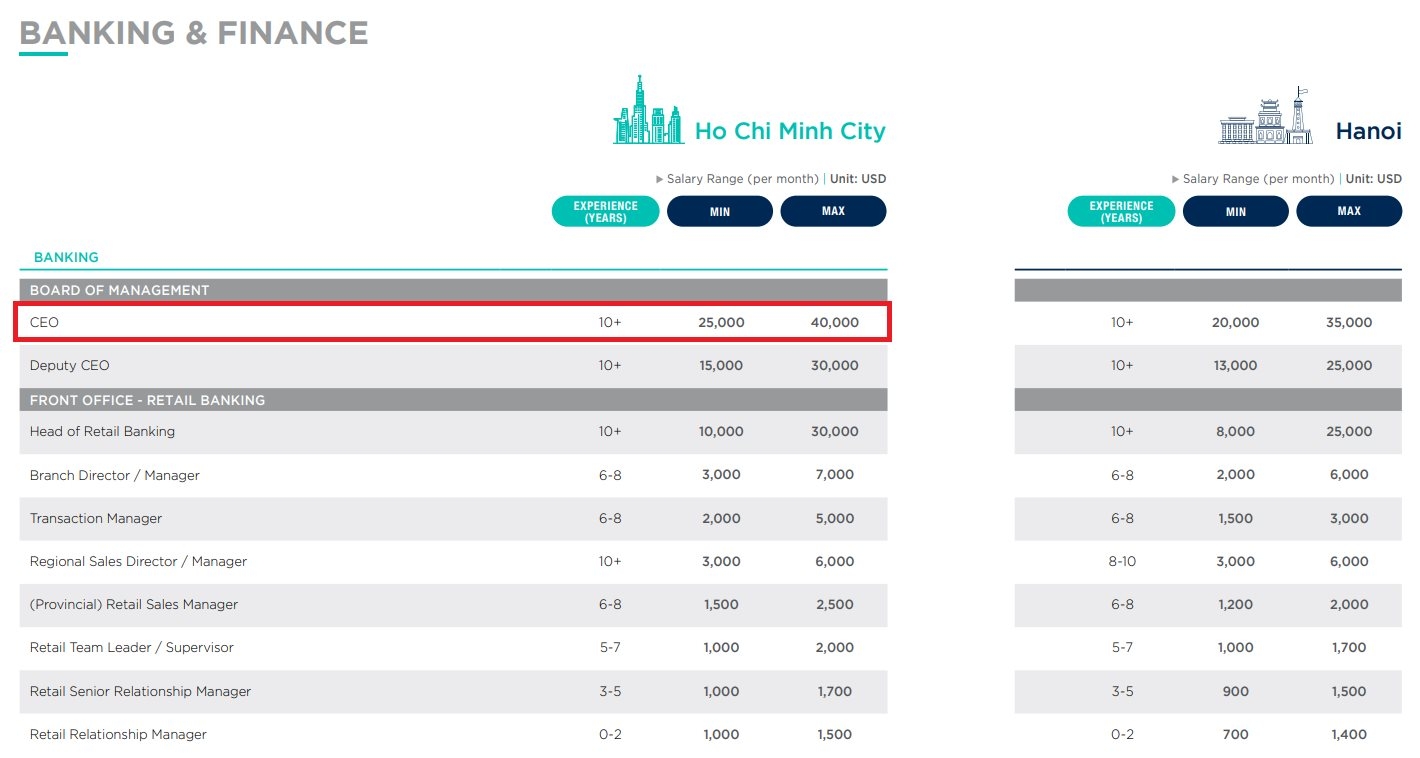Click the Hanoi landmarks icon

pos(1265,117)
